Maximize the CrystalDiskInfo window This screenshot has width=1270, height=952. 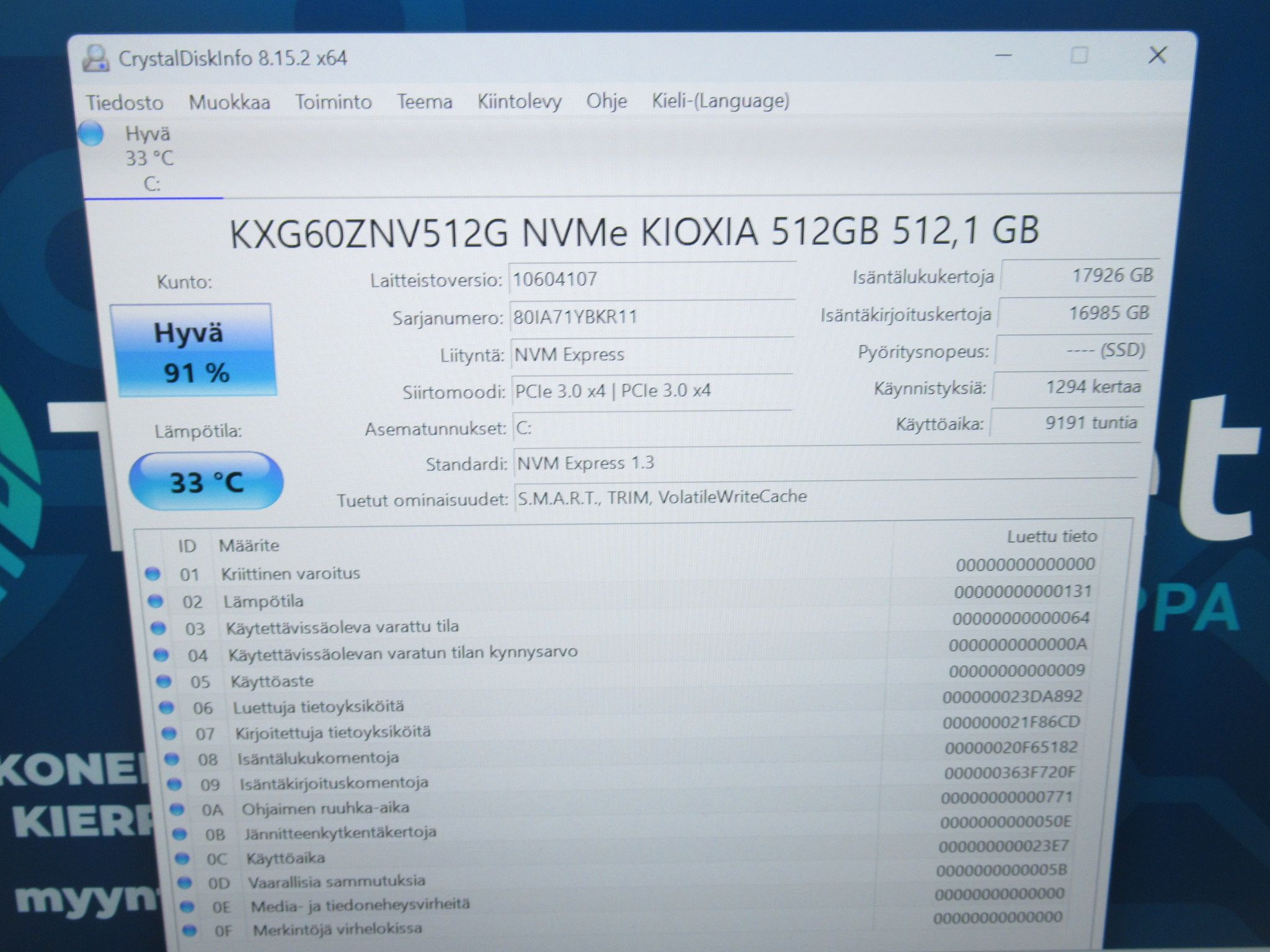pyautogui.click(x=1079, y=56)
